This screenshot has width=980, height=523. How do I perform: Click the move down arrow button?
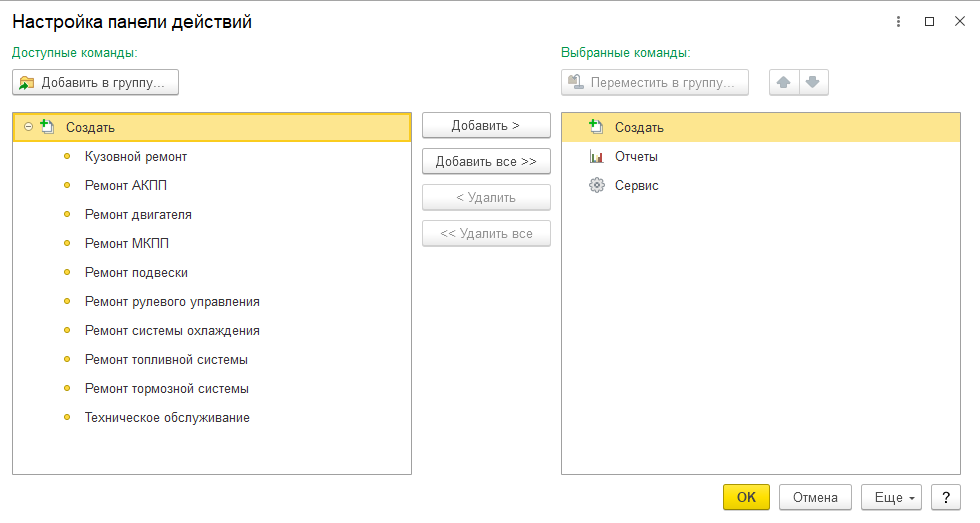pos(813,82)
